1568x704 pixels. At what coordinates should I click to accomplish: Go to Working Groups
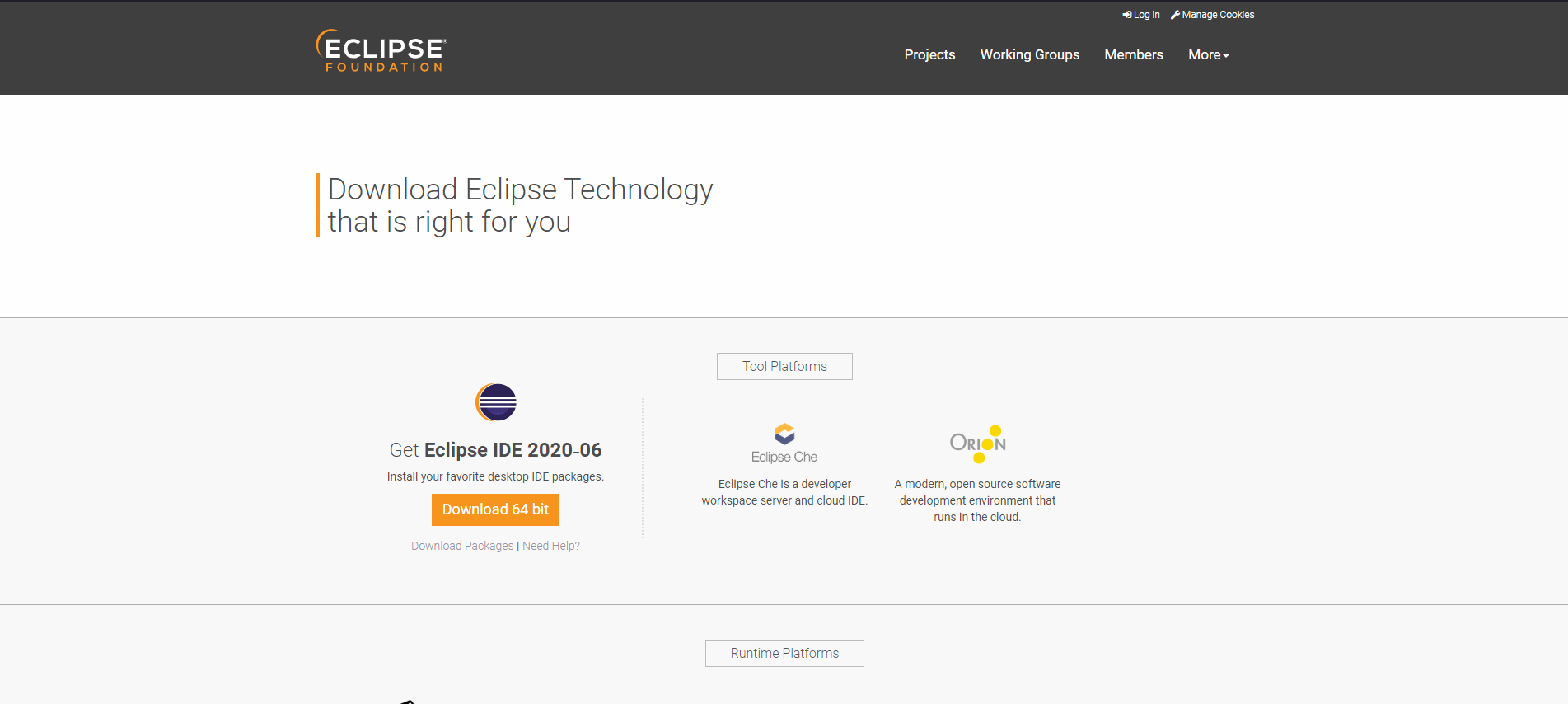tap(1030, 54)
